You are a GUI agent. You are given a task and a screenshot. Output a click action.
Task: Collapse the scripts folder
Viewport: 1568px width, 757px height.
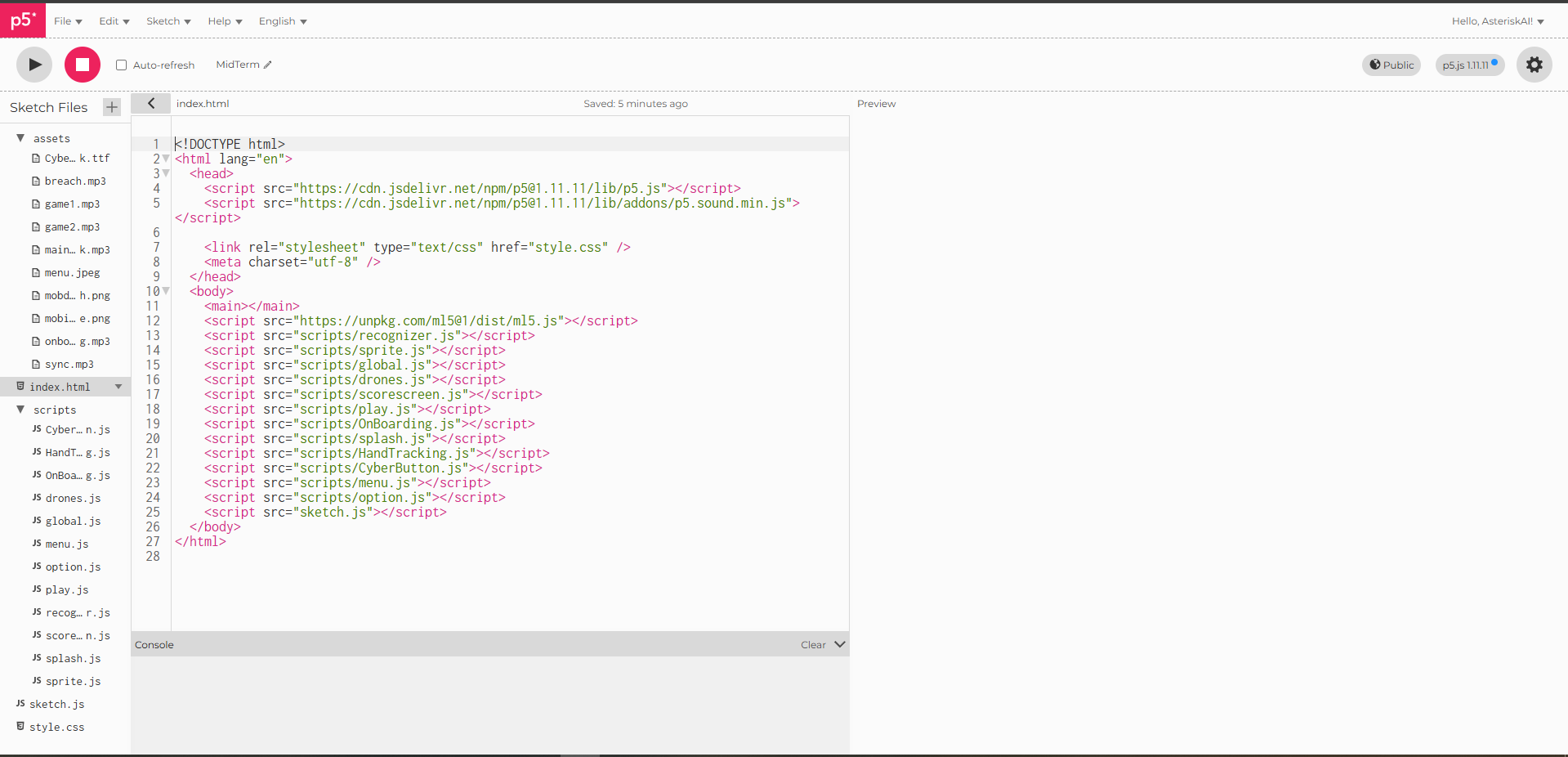point(20,410)
